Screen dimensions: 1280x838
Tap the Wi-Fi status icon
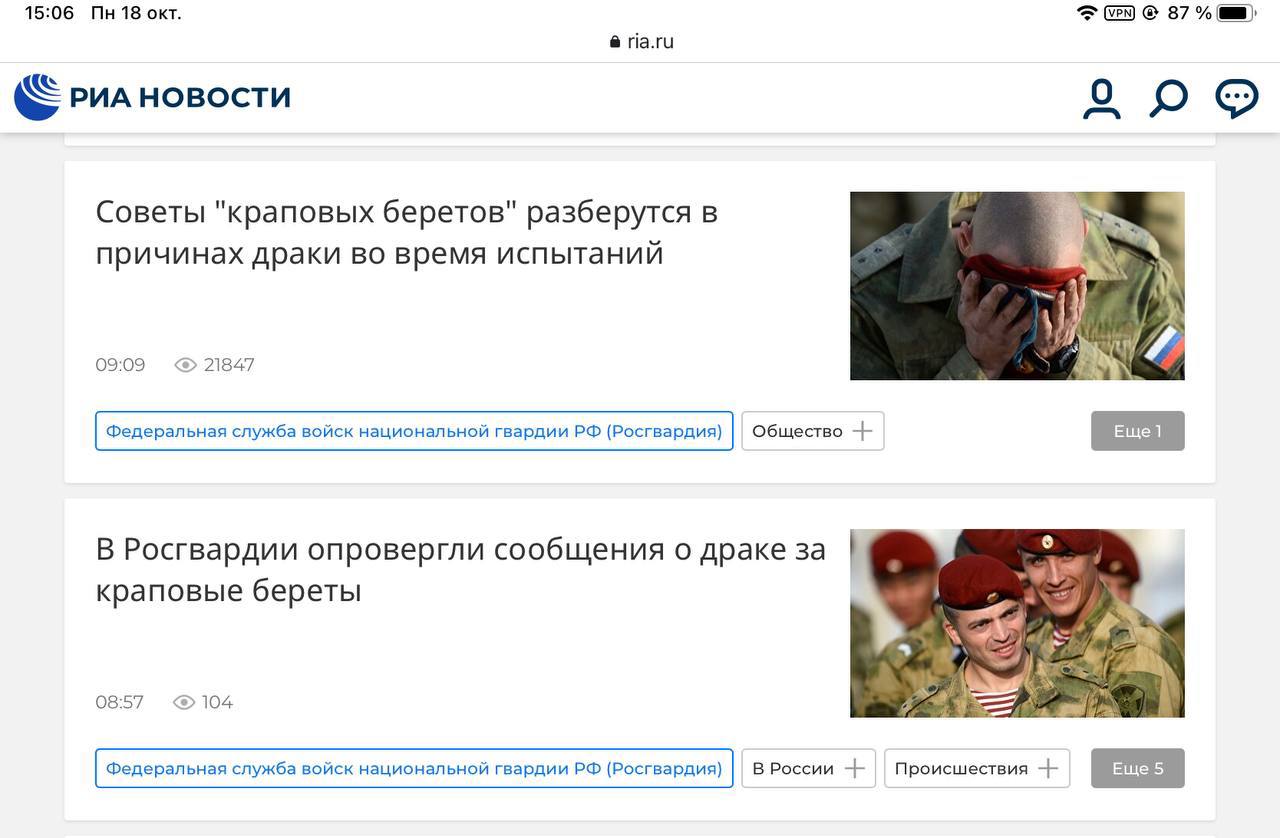pyautogui.click(x=1086, y=13)
